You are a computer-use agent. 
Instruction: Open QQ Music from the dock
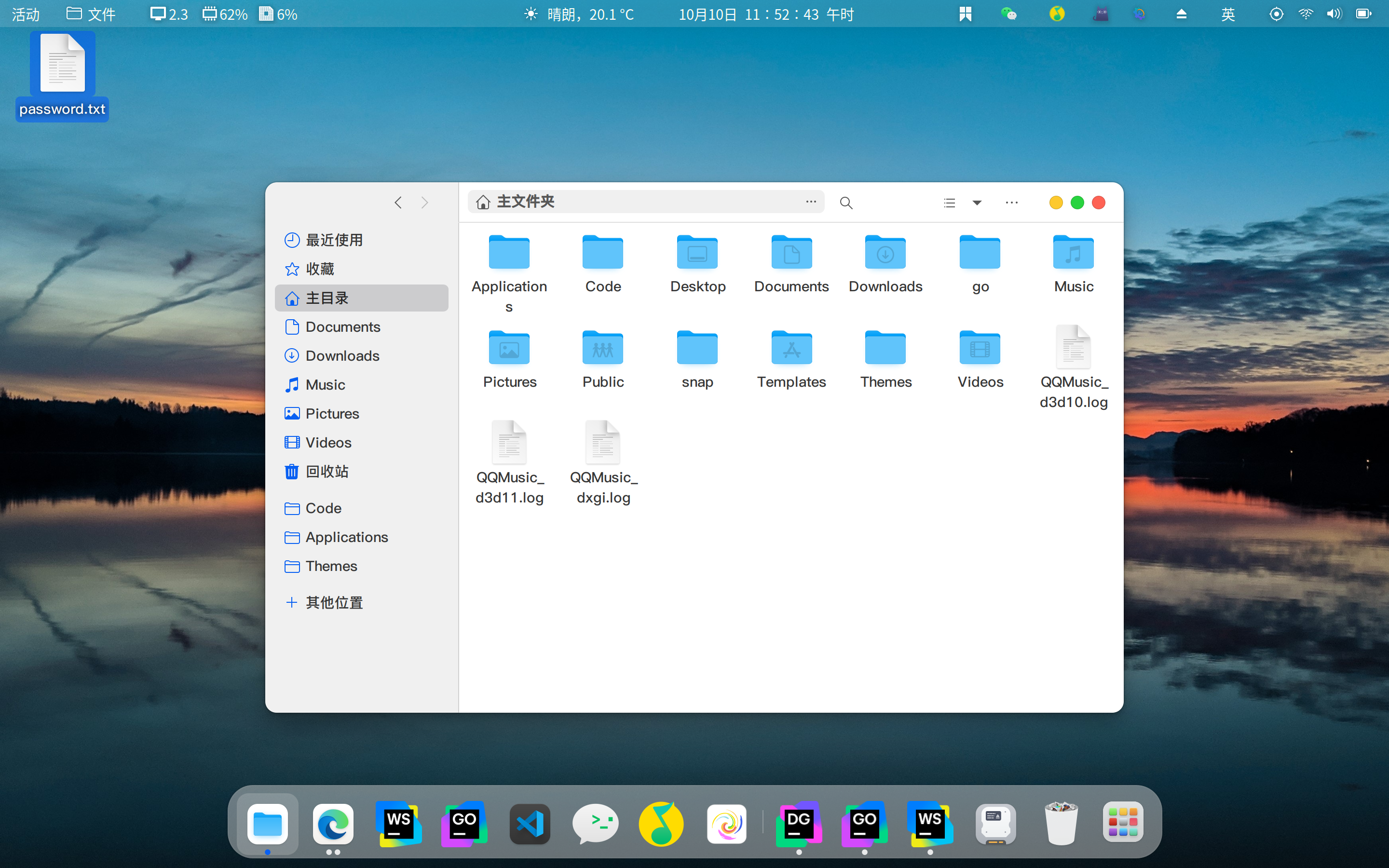pyautogui.click(x=661, y=824)
